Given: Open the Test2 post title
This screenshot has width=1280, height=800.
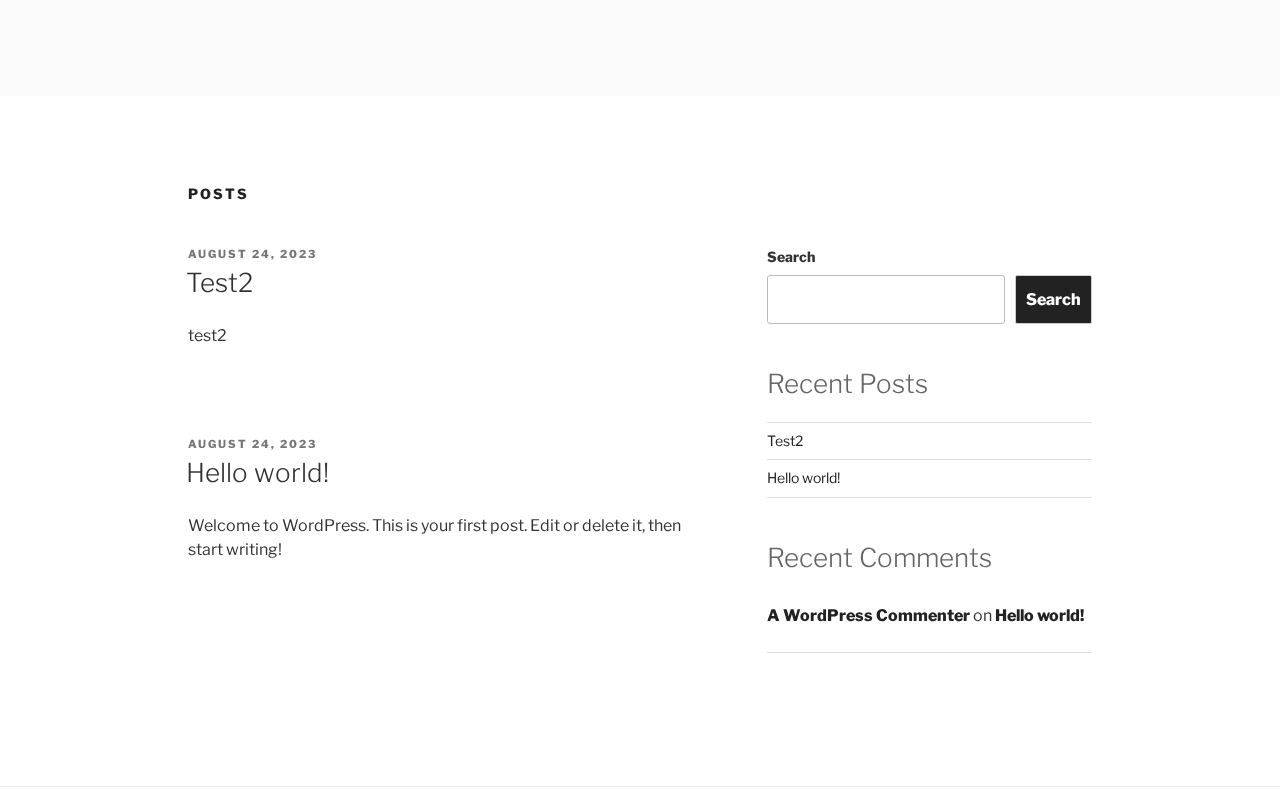Looking at the screenshot, I should click(x=220, y=283).
